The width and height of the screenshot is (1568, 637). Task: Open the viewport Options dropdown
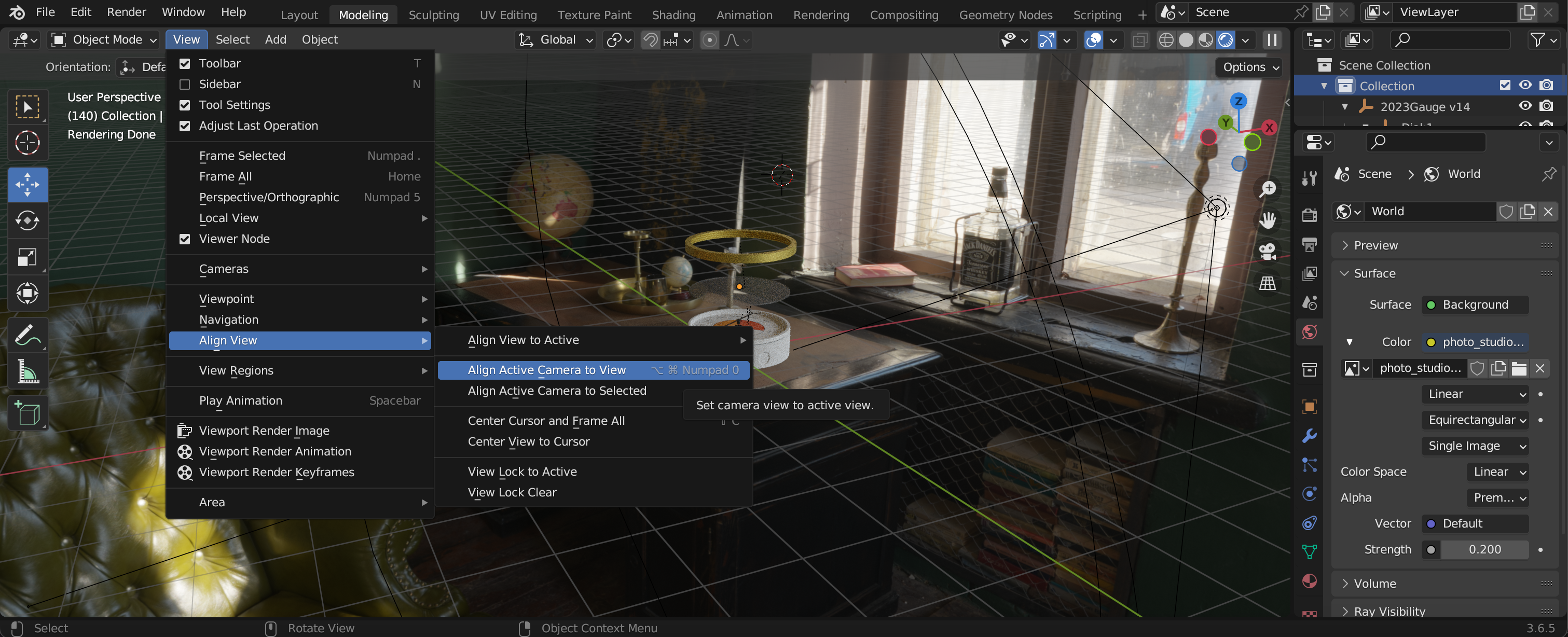tap(1249, 67)
